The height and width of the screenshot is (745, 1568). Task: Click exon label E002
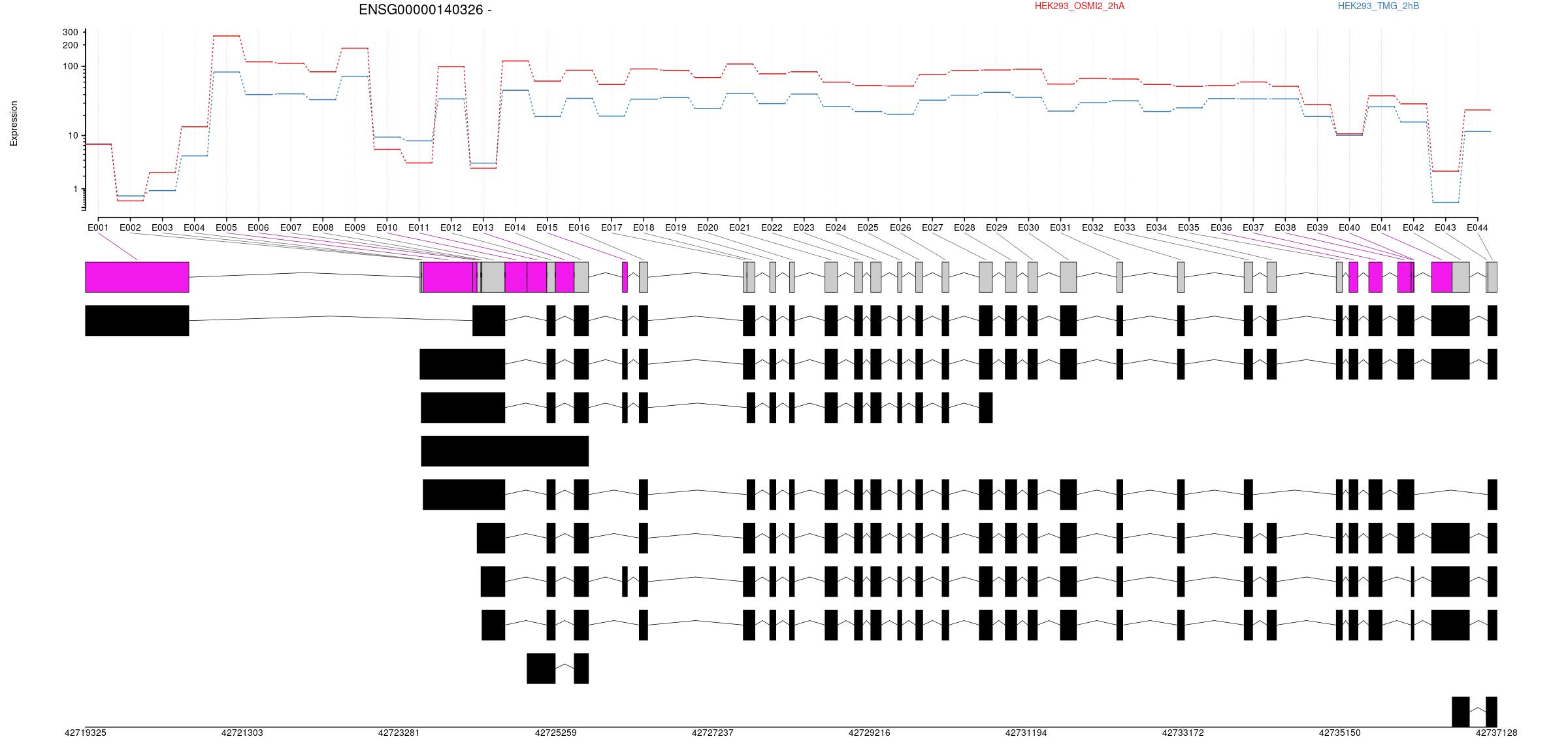tap(130, 227)
